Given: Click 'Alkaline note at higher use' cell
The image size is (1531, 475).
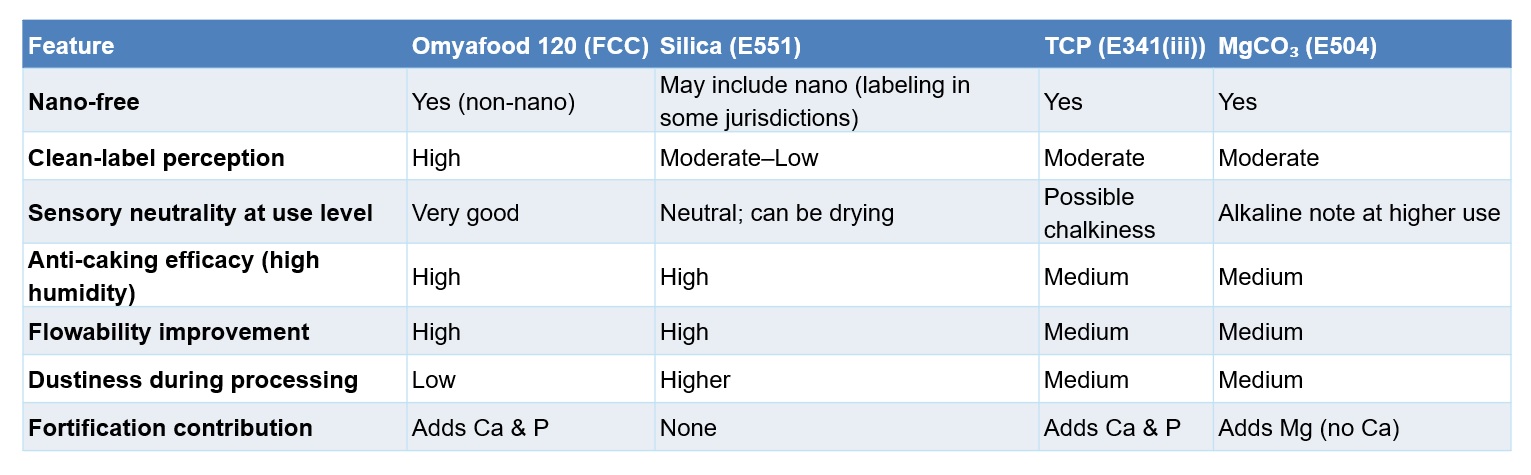Looking at the screenshot, I should (1359, 213).
